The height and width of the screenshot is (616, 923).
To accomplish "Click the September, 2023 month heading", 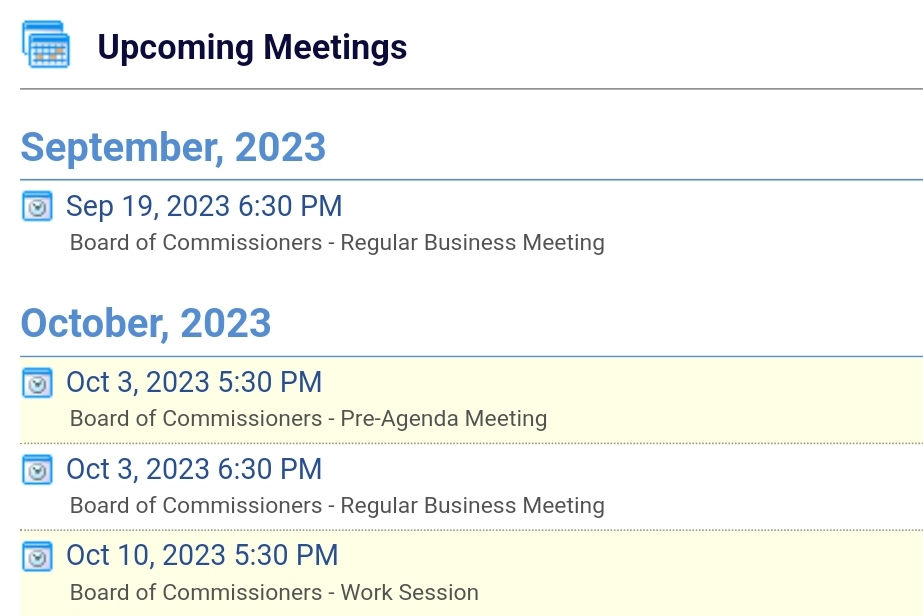I will (173, 148).
